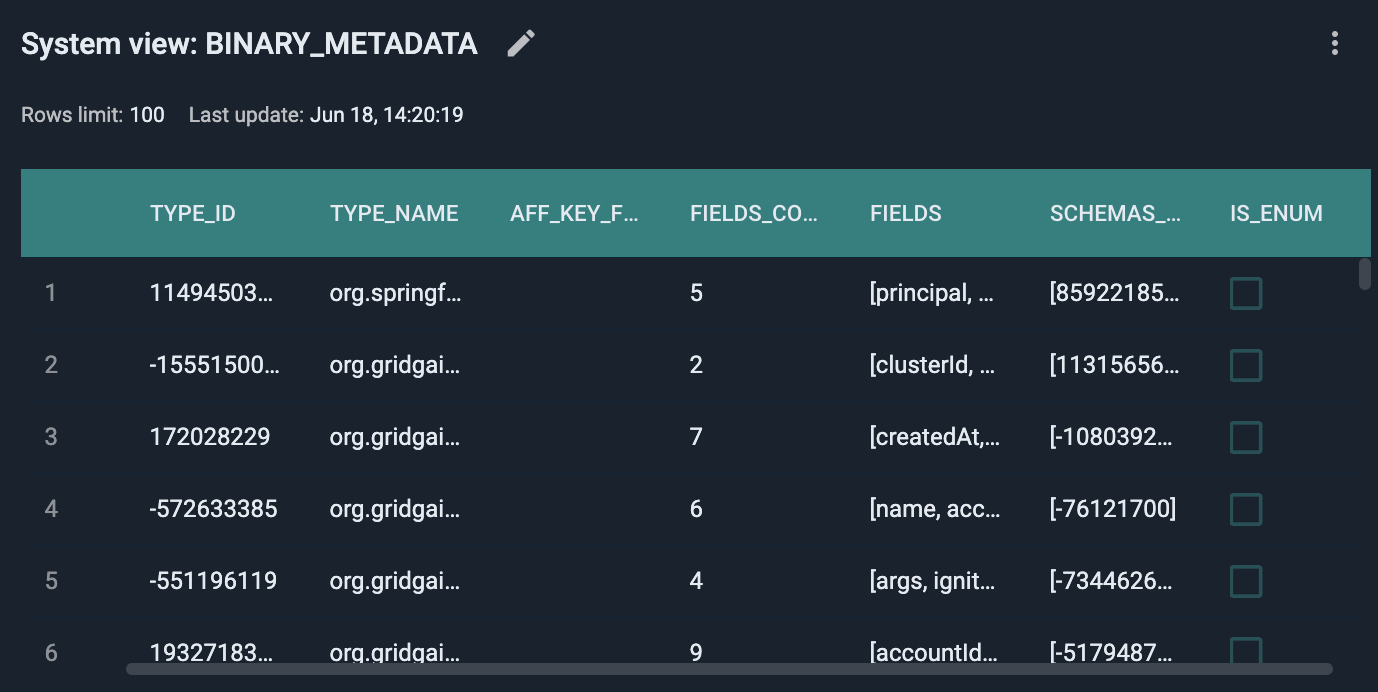Sort by TYPE_ID column header
Screen dimensions: 1378x692
[x=193, y=213]
